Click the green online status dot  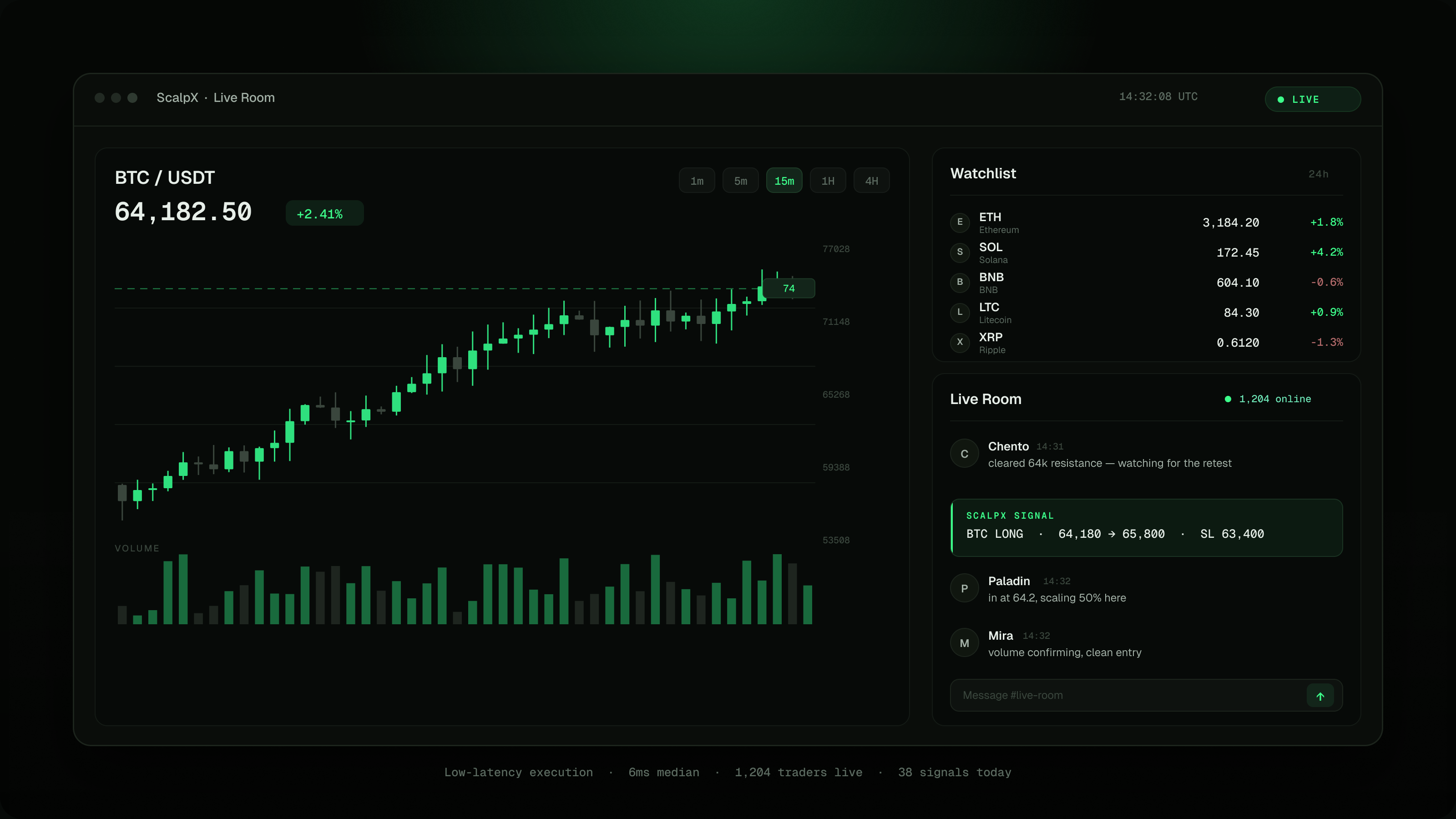coord(1228,399)
